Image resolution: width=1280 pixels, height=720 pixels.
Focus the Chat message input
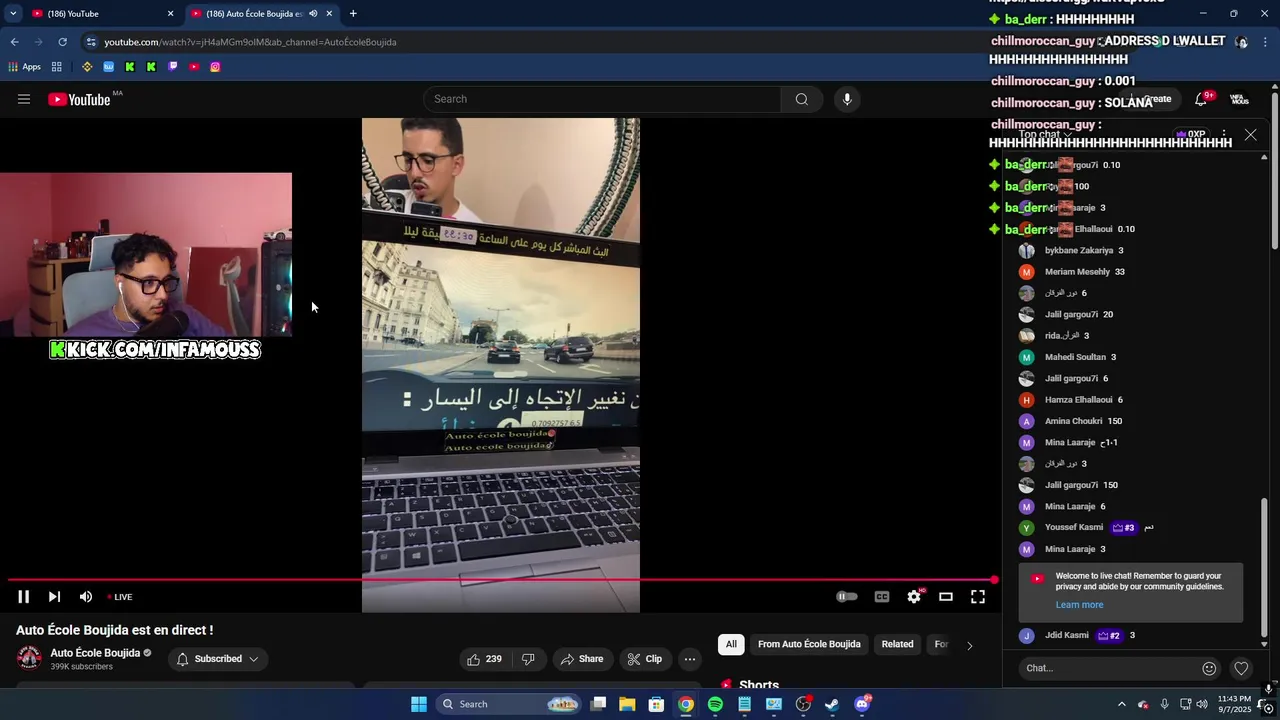(1110, 668)
